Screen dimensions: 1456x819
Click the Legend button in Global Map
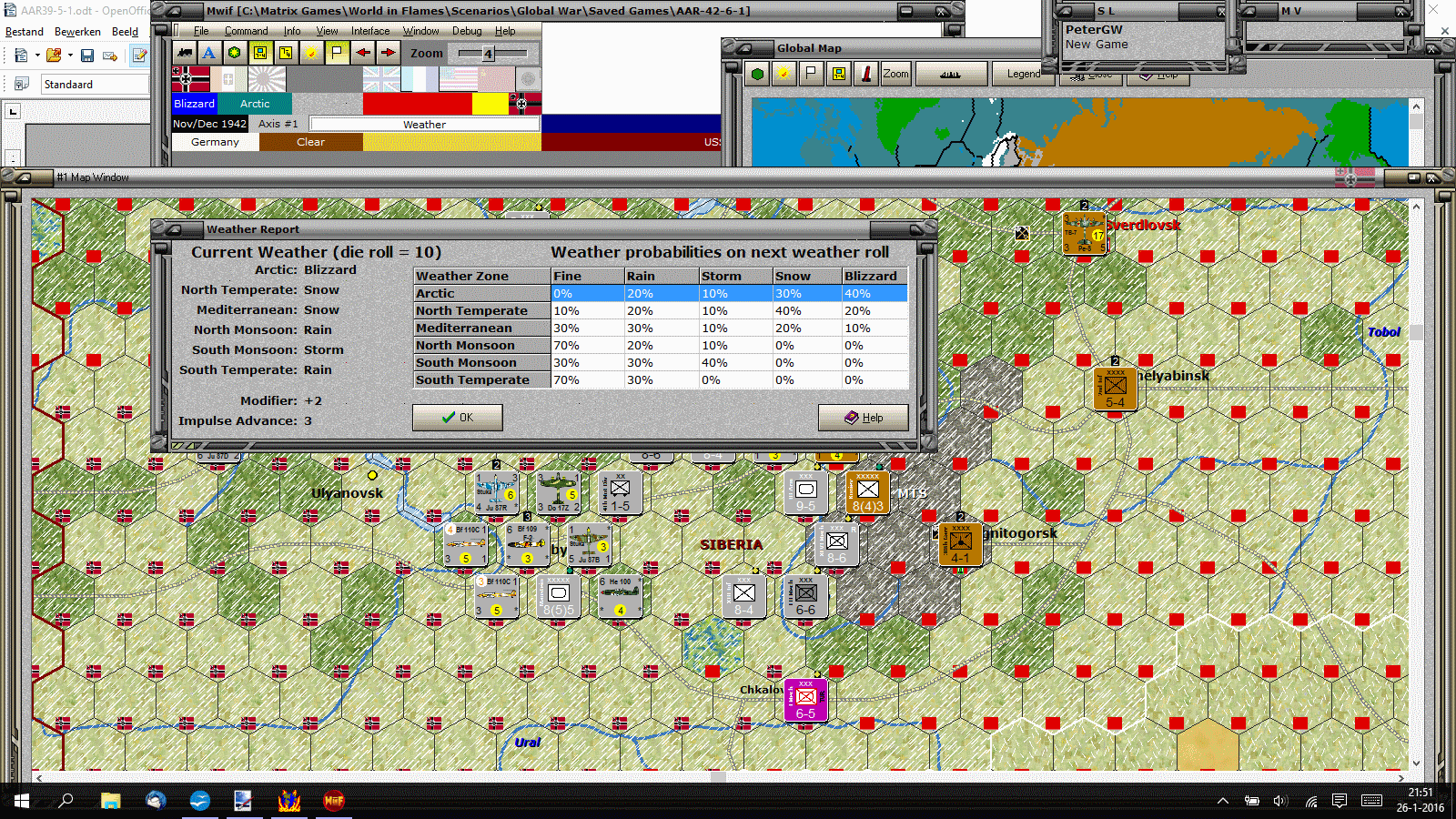[x=1024, y=74]
